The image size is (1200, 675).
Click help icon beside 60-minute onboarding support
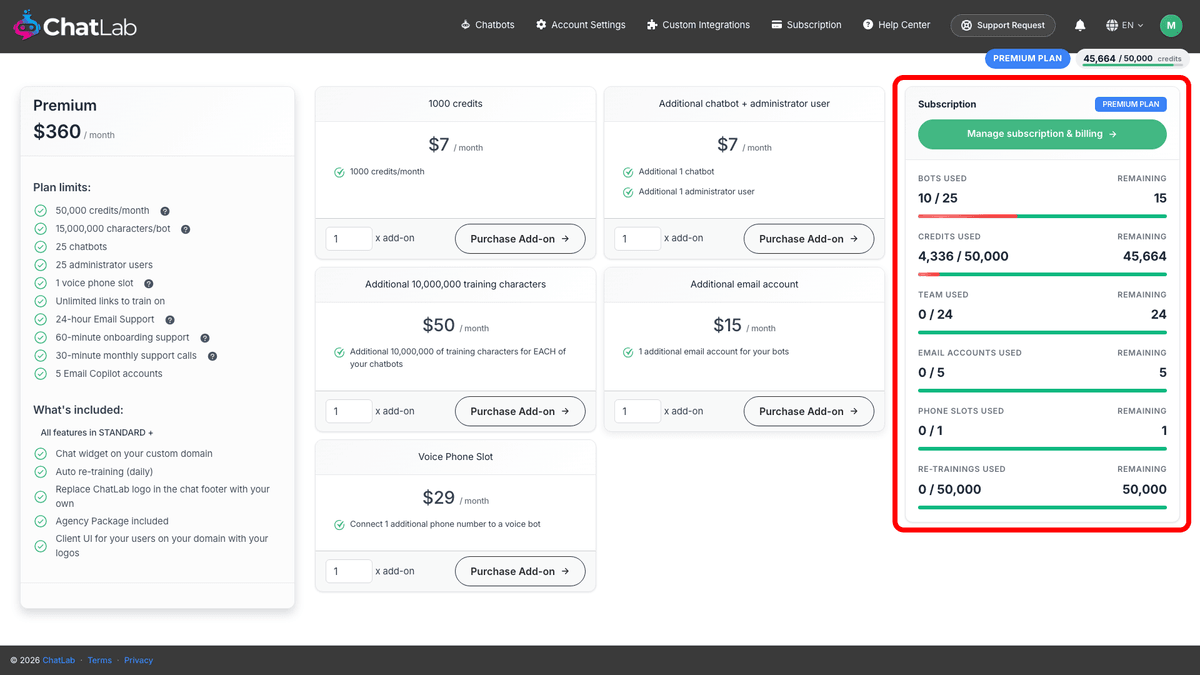click(205, 338)
